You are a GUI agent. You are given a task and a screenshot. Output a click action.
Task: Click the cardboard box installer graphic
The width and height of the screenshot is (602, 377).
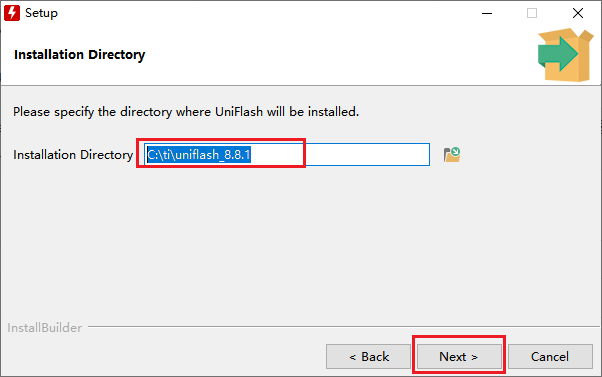566,55
